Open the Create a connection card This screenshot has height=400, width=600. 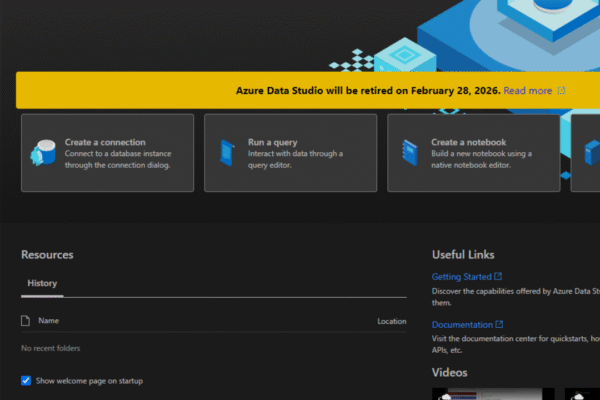click(x=108, y=153)
